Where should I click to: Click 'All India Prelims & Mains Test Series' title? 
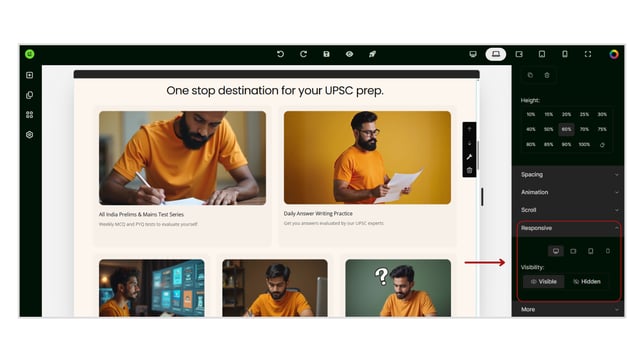[141, 214]
